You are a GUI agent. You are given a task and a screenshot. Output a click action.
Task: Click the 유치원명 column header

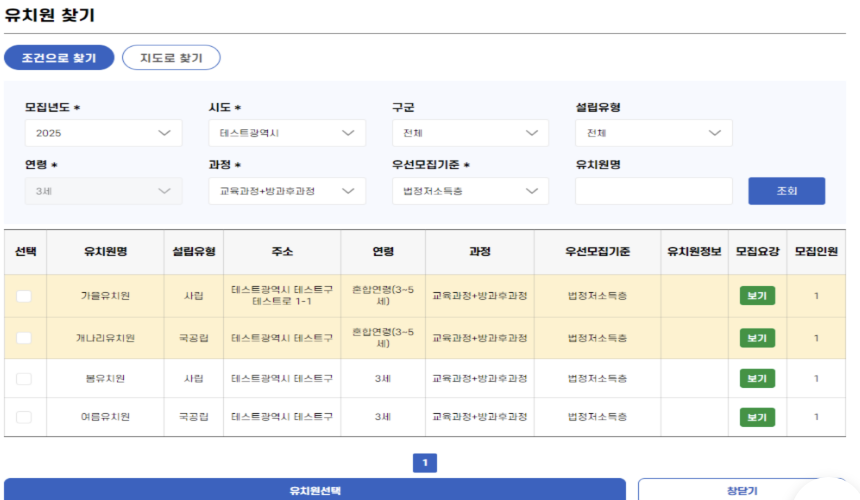point(105,252)
